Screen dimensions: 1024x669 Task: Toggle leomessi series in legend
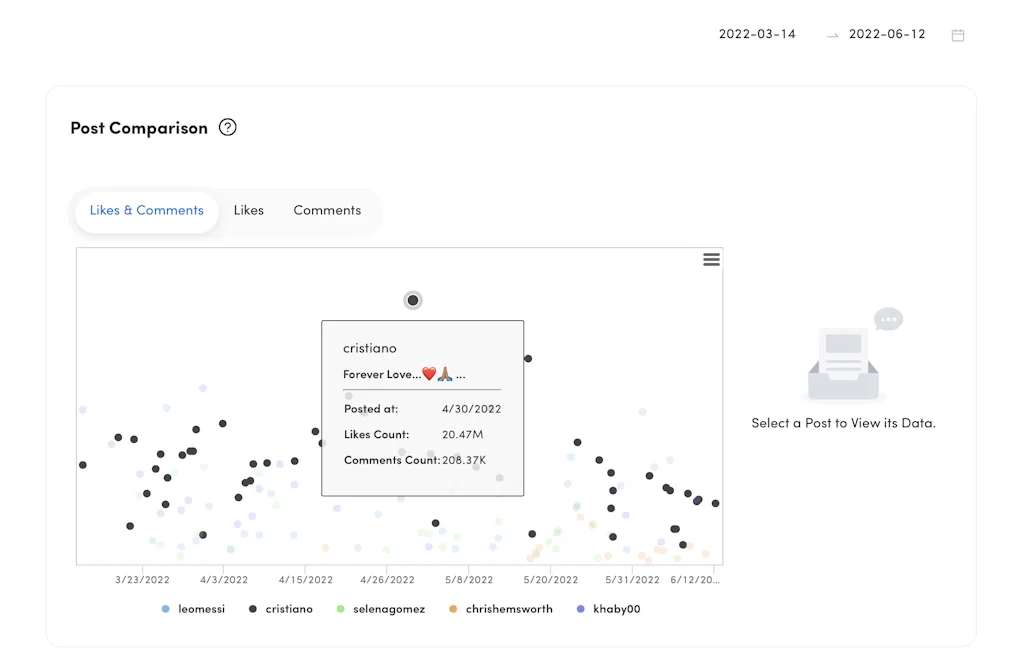198,609
